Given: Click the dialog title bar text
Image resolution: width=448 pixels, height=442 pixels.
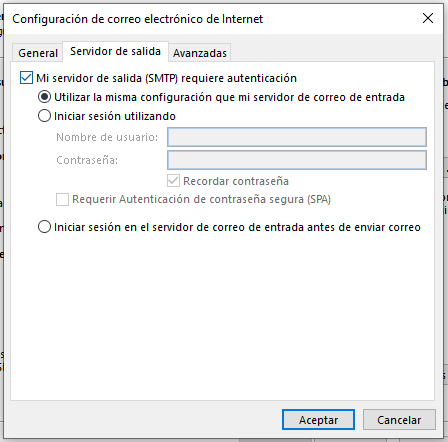Looking at the screenshot, I should click(137, 19).
